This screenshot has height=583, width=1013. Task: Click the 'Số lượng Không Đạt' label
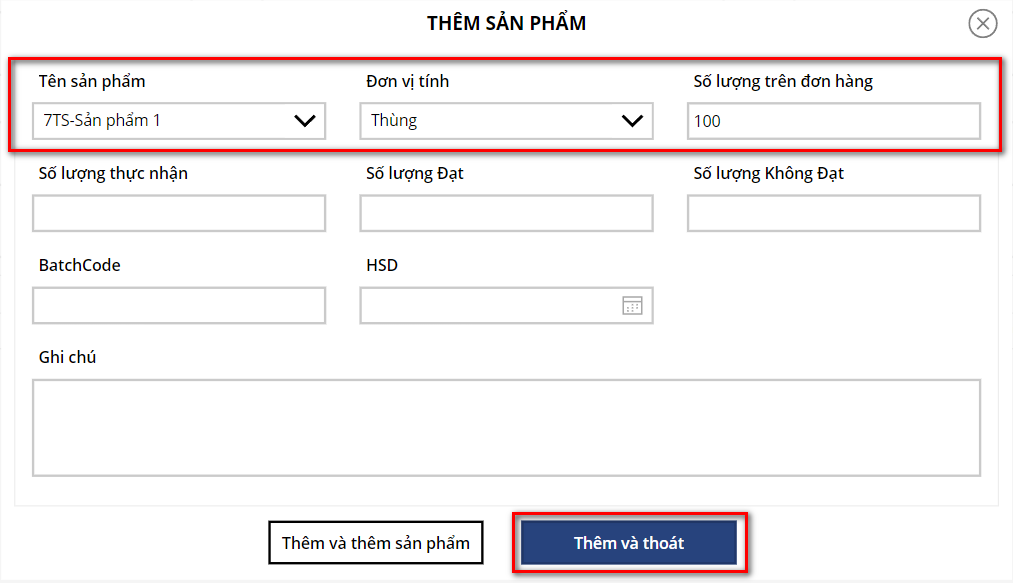768,174
